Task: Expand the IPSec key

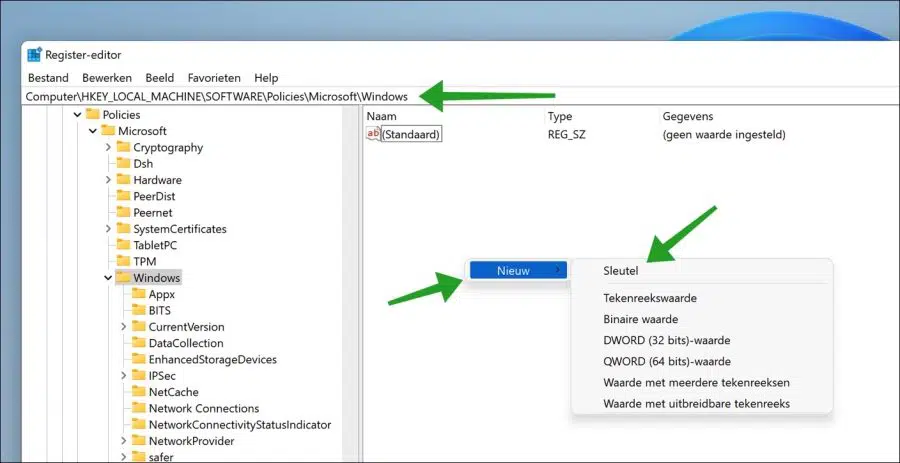Action: click(123, 376)
